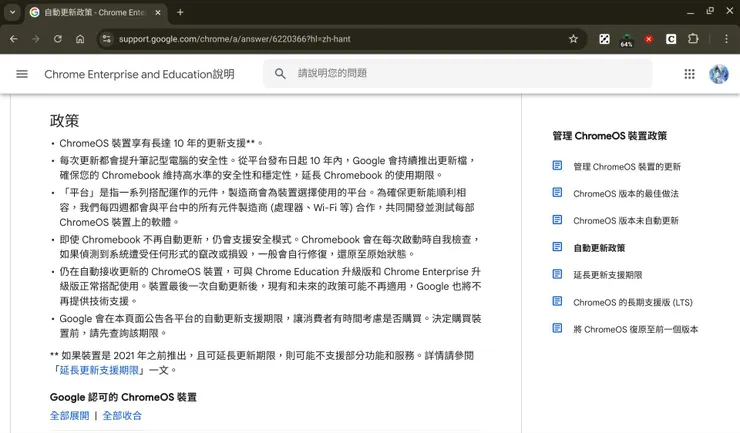Open ChromeOS 版本未自動更新 article
This screenshot has height=433, width=740.
click(626, 221)
